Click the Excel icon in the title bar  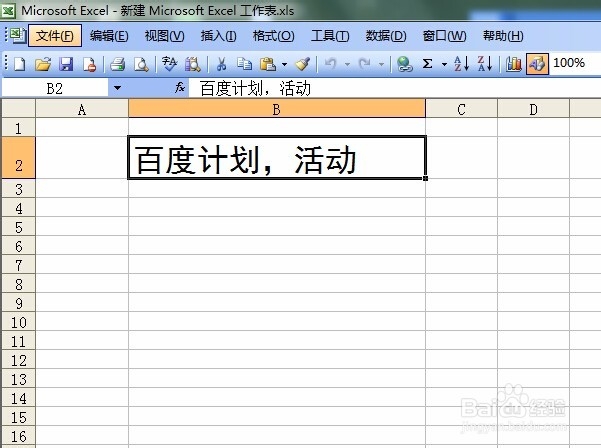coord(8,10)
